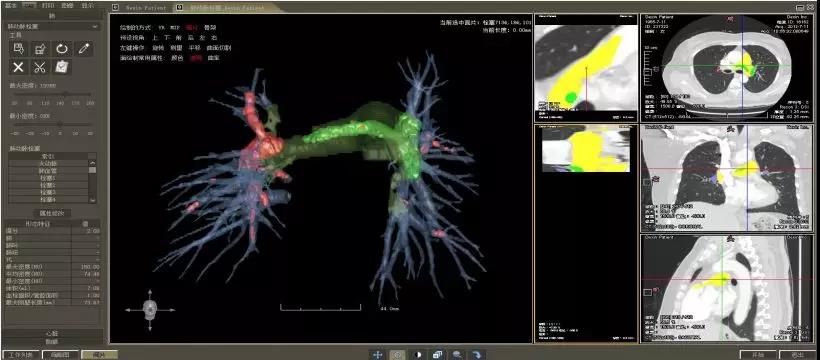This screenshot has height=360, width=820.
Task: Click the move cross-arrows icon in bottom toolbar
Action: (377, 354)
